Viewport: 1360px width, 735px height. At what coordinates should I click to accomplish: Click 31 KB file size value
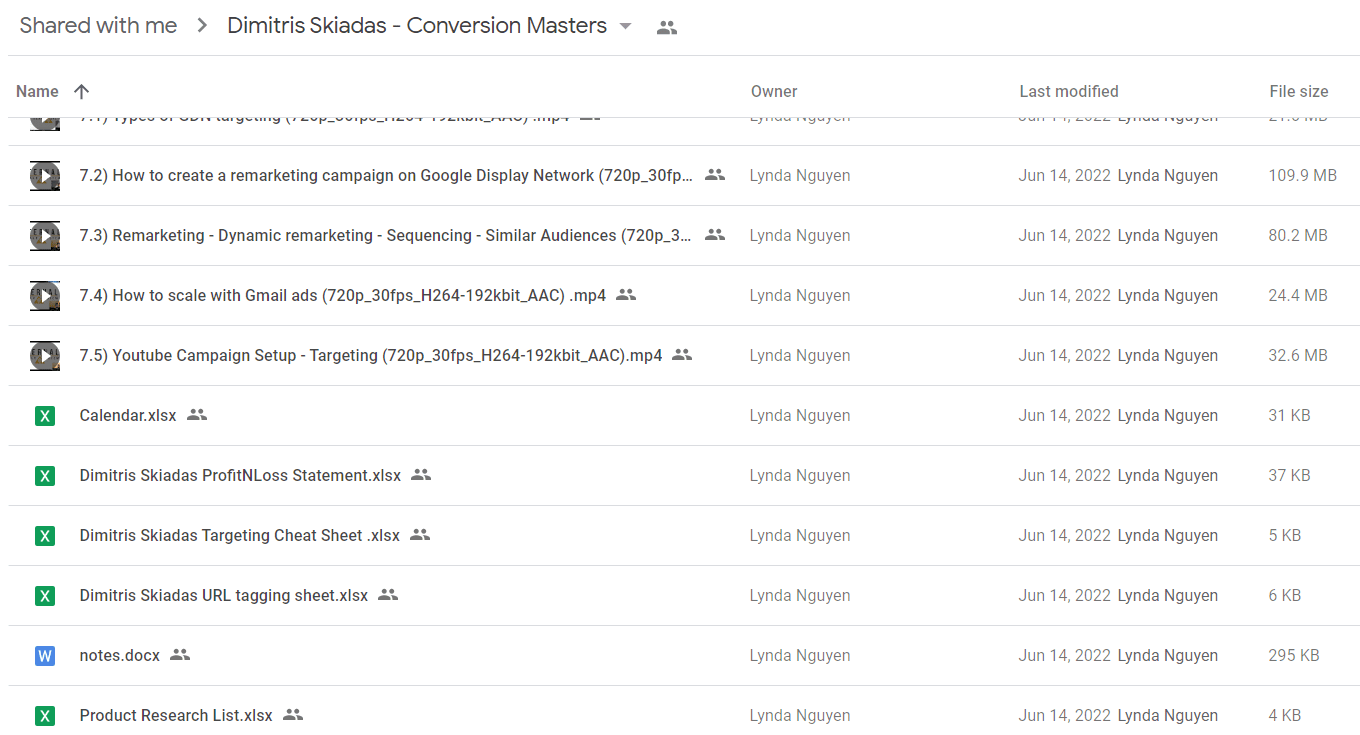[1290, 416]
